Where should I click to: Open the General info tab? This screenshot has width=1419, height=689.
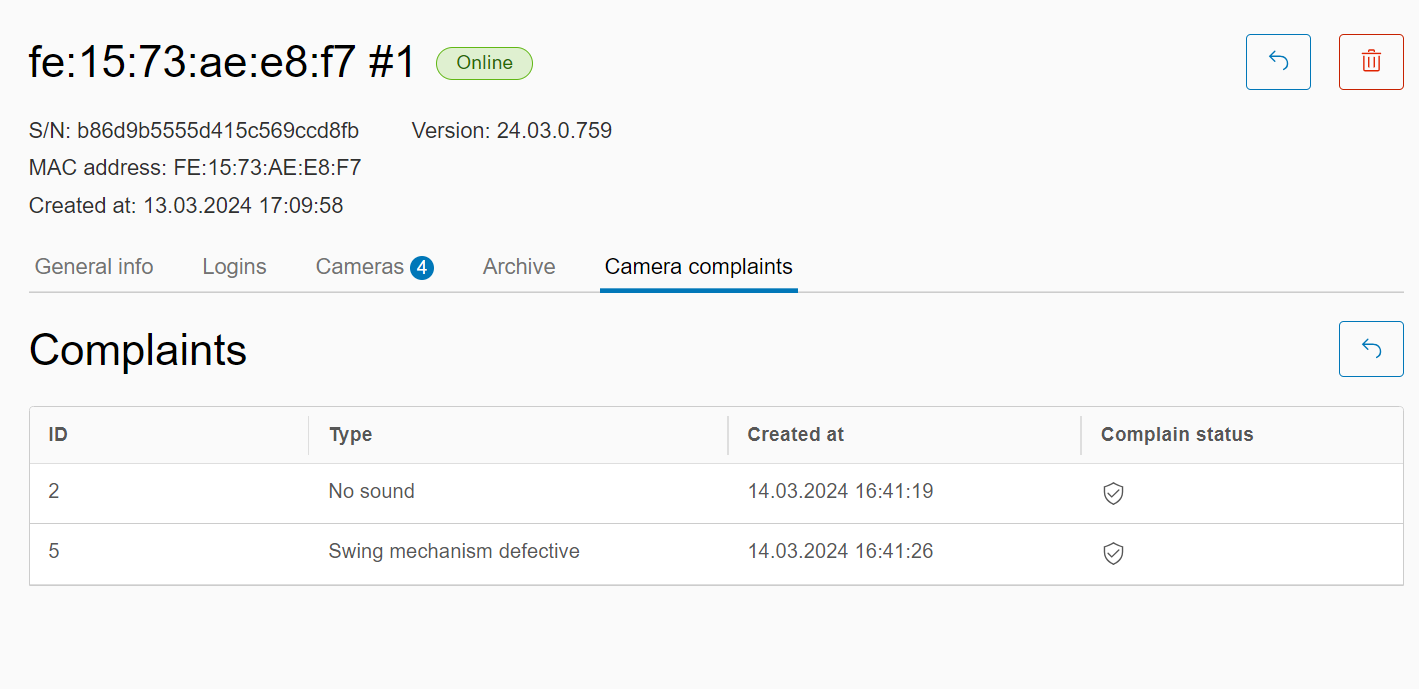click(x=94, y=267)
